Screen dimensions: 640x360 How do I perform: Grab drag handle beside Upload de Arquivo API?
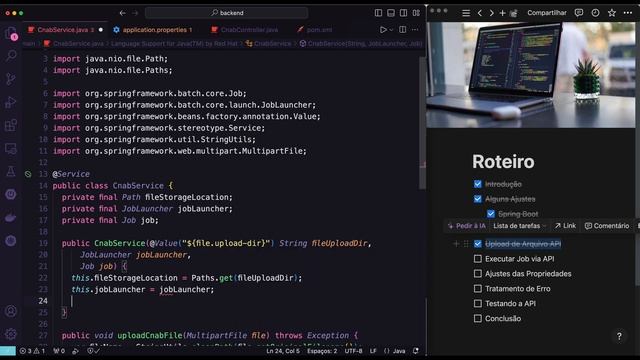click(x=466, y=244)
